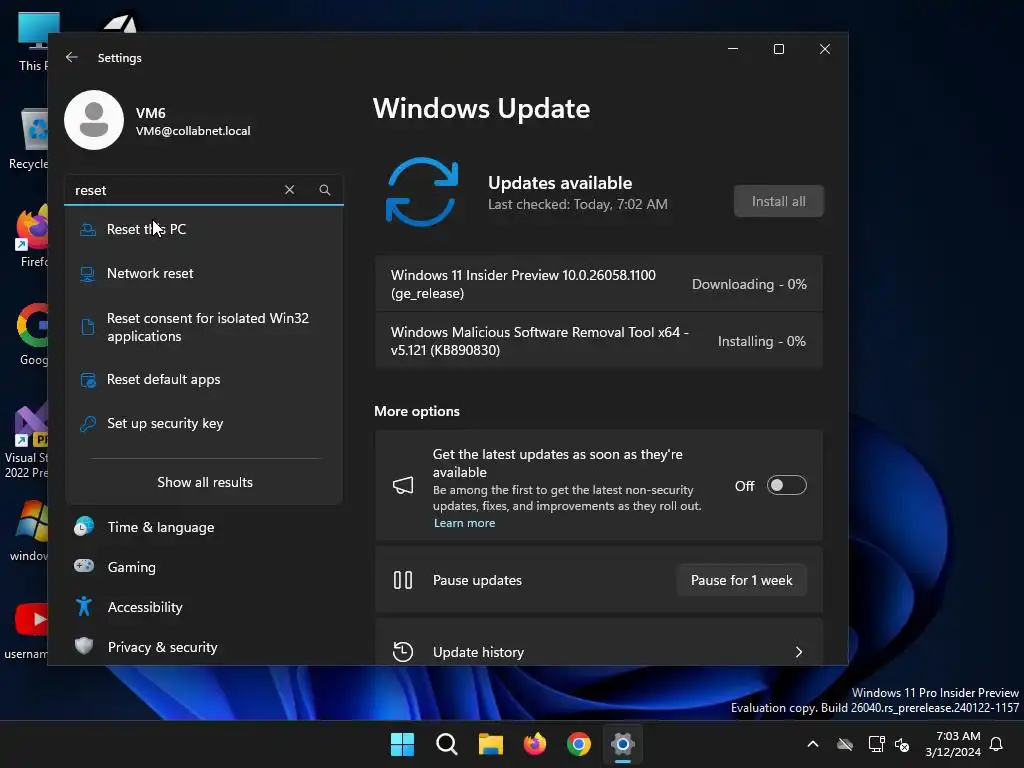Launch Google Chrome from the taskbar

(579, 744)
